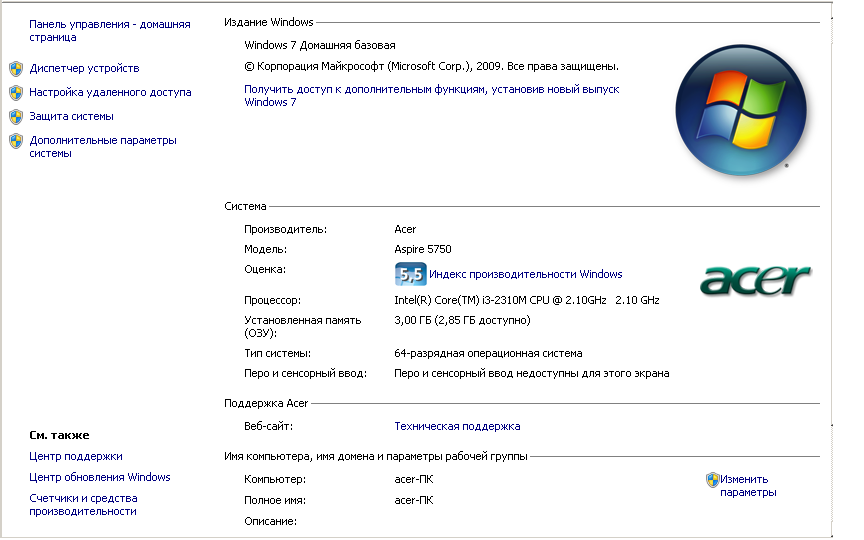Viewport: 864px width, 540px height.
Task: Click the manufacturer value Acer
Action: [x=405, y=229]
